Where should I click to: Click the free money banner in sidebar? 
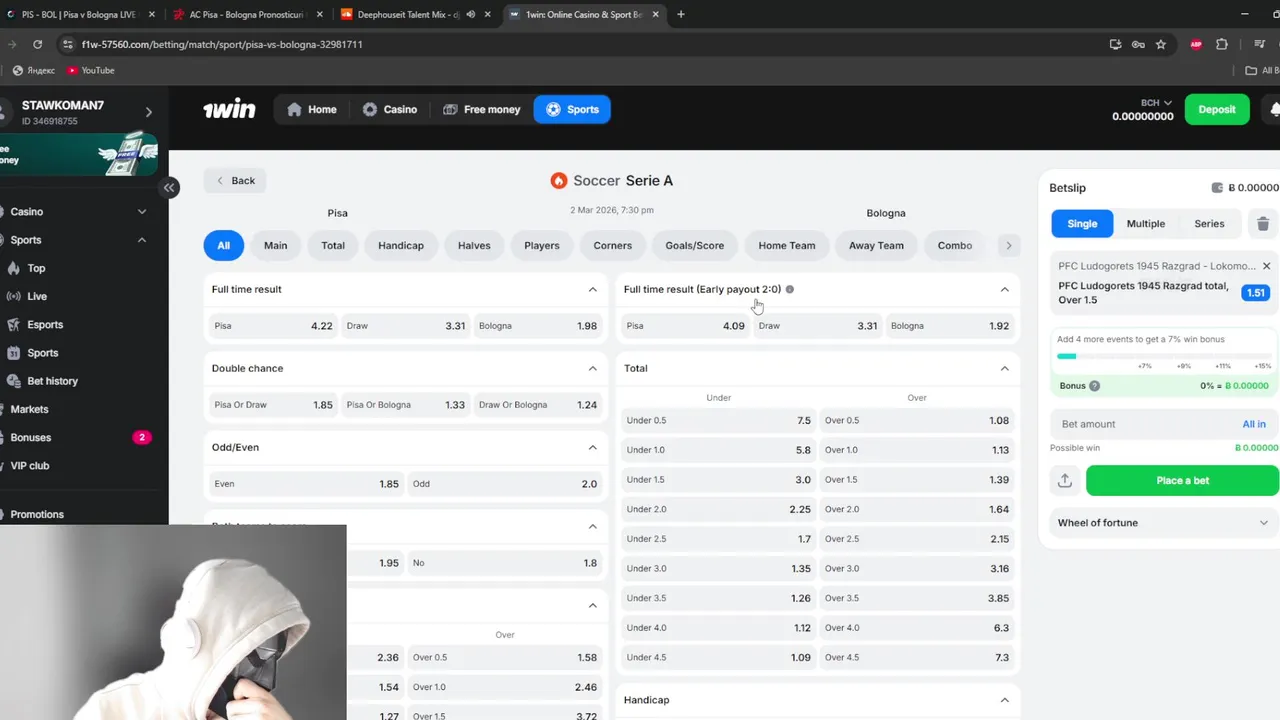pyautogui.click(x=79, y=154)
